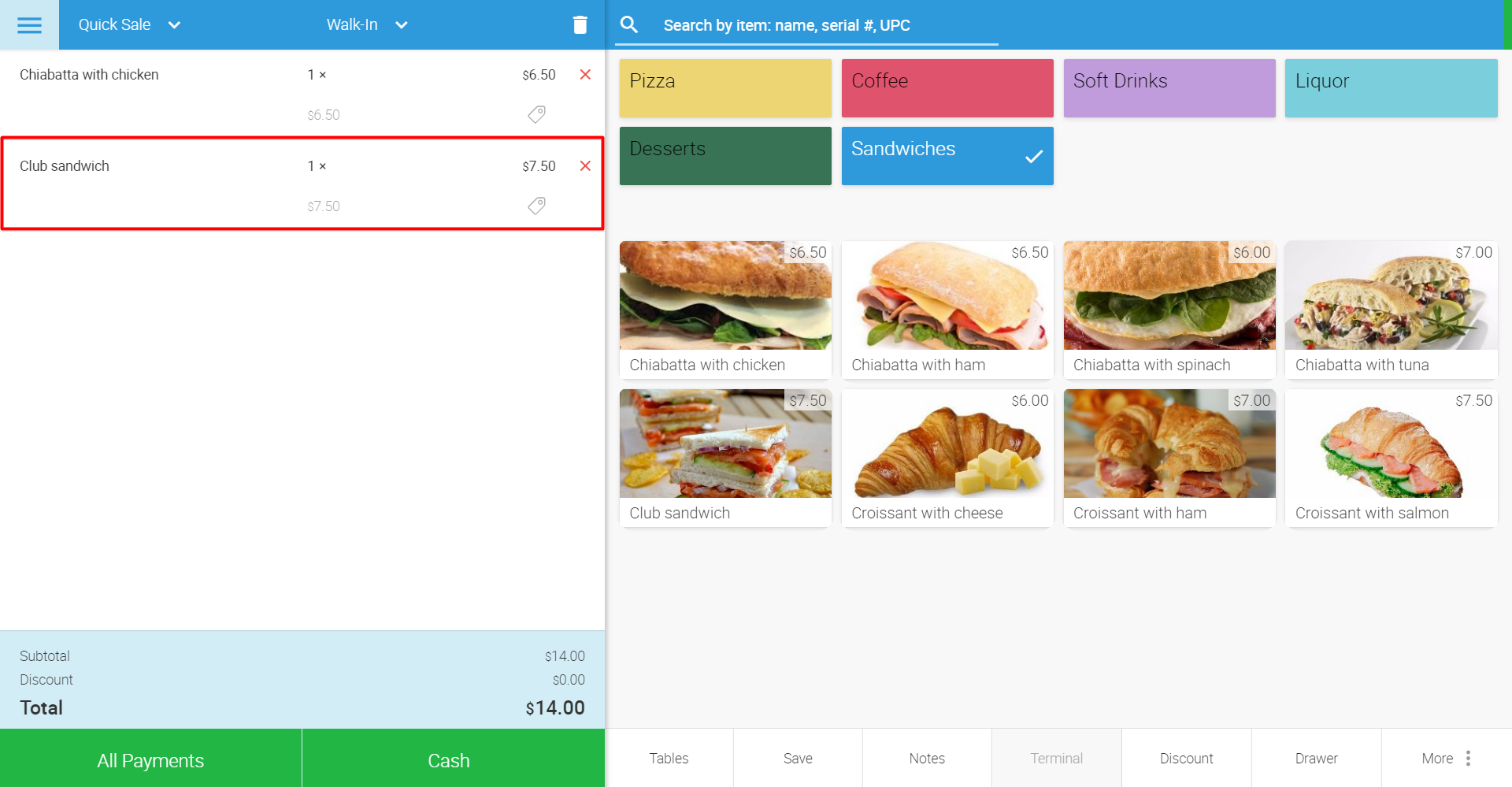
Task: Open the hamburger main menu
Action: coord(29,25)
